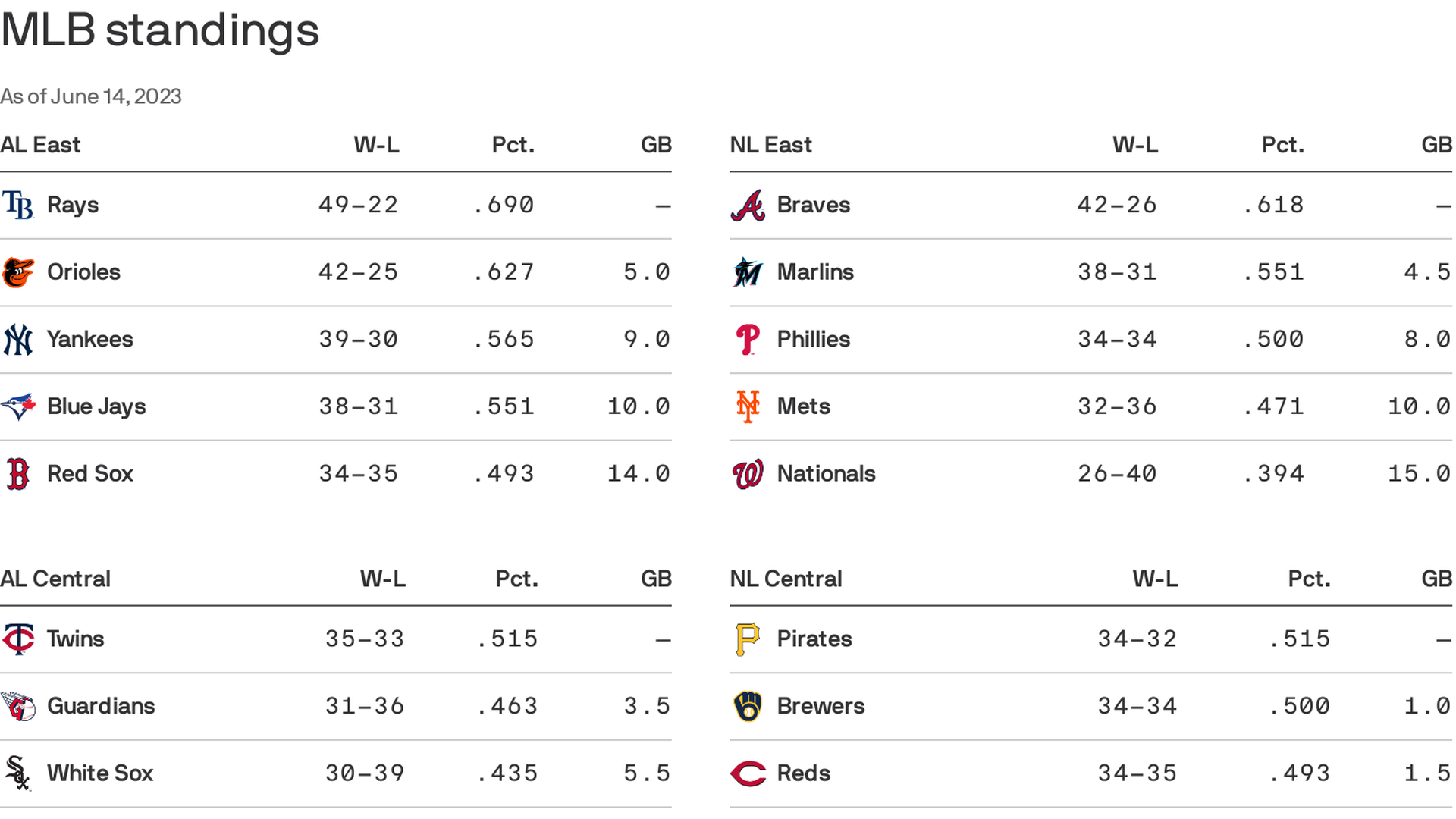Click the Tampa Bay Rays logo
Viewport: 1456px width, 819px height.
(18, 205)
